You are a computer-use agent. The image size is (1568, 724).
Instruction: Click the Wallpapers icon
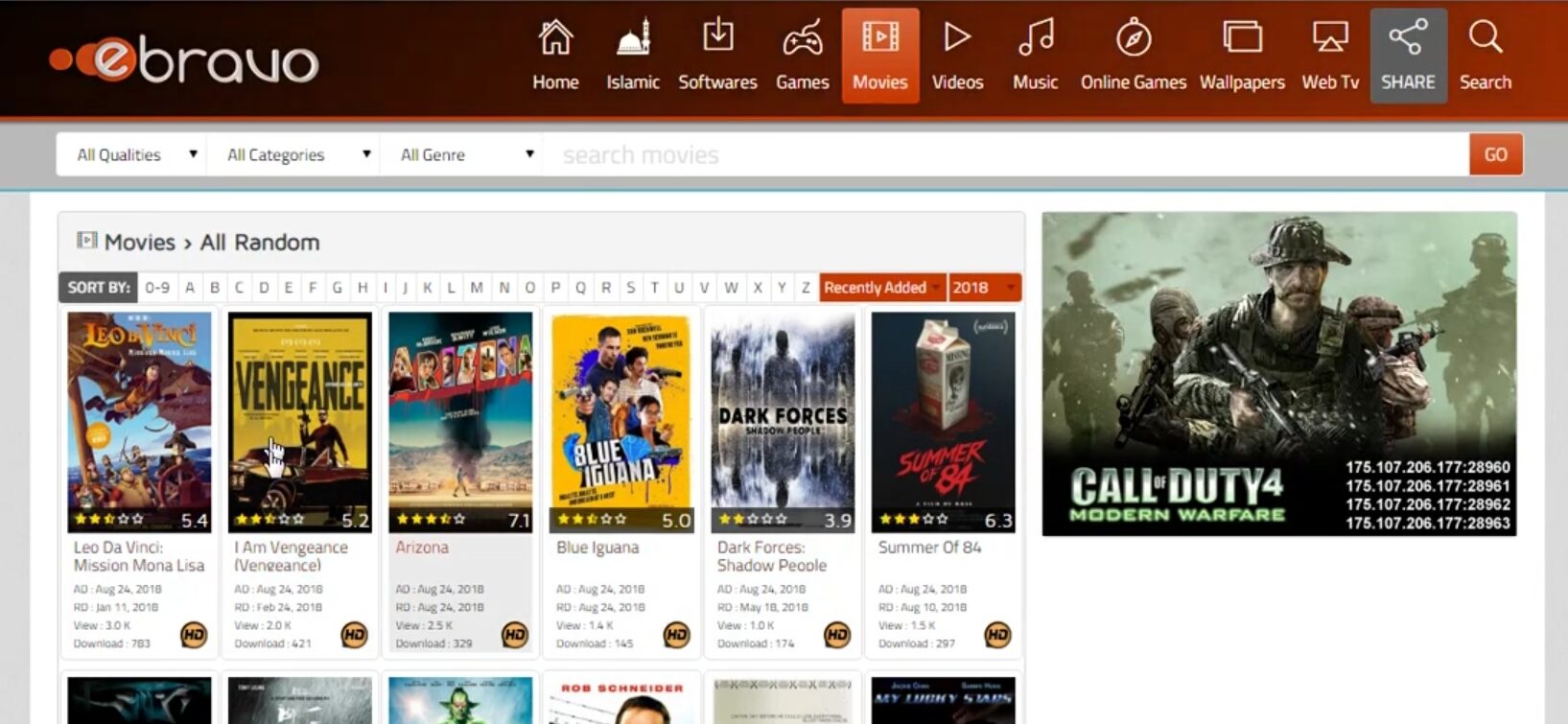[1242, 37]
